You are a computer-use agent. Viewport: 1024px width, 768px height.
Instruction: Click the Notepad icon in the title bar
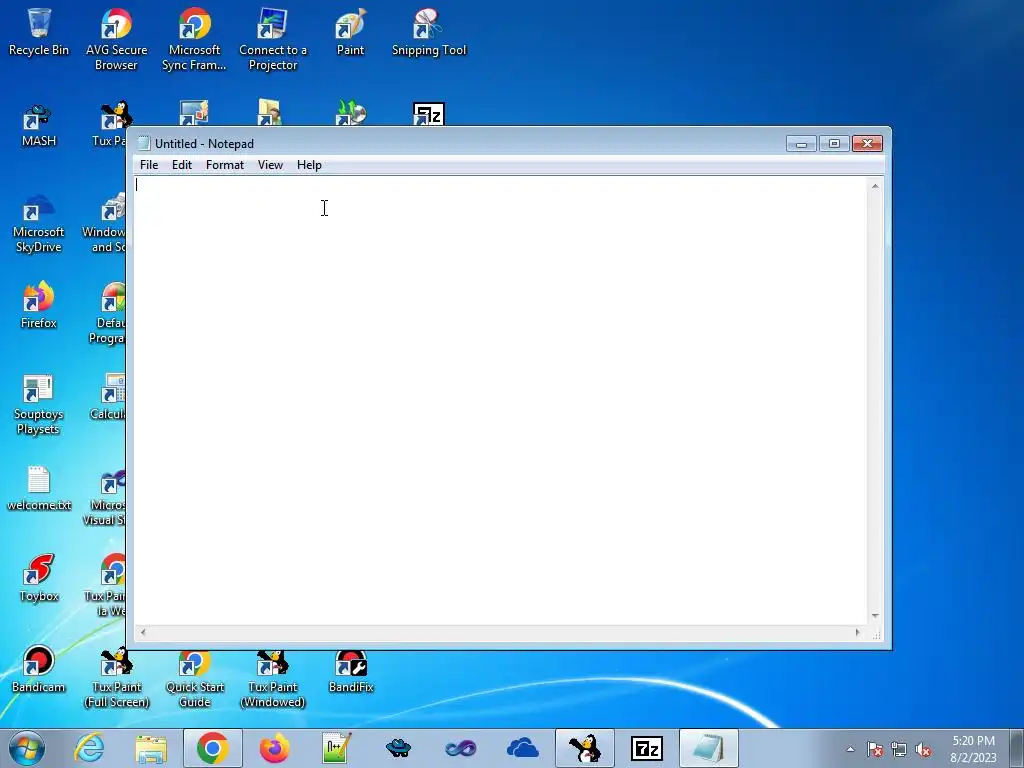144,144
